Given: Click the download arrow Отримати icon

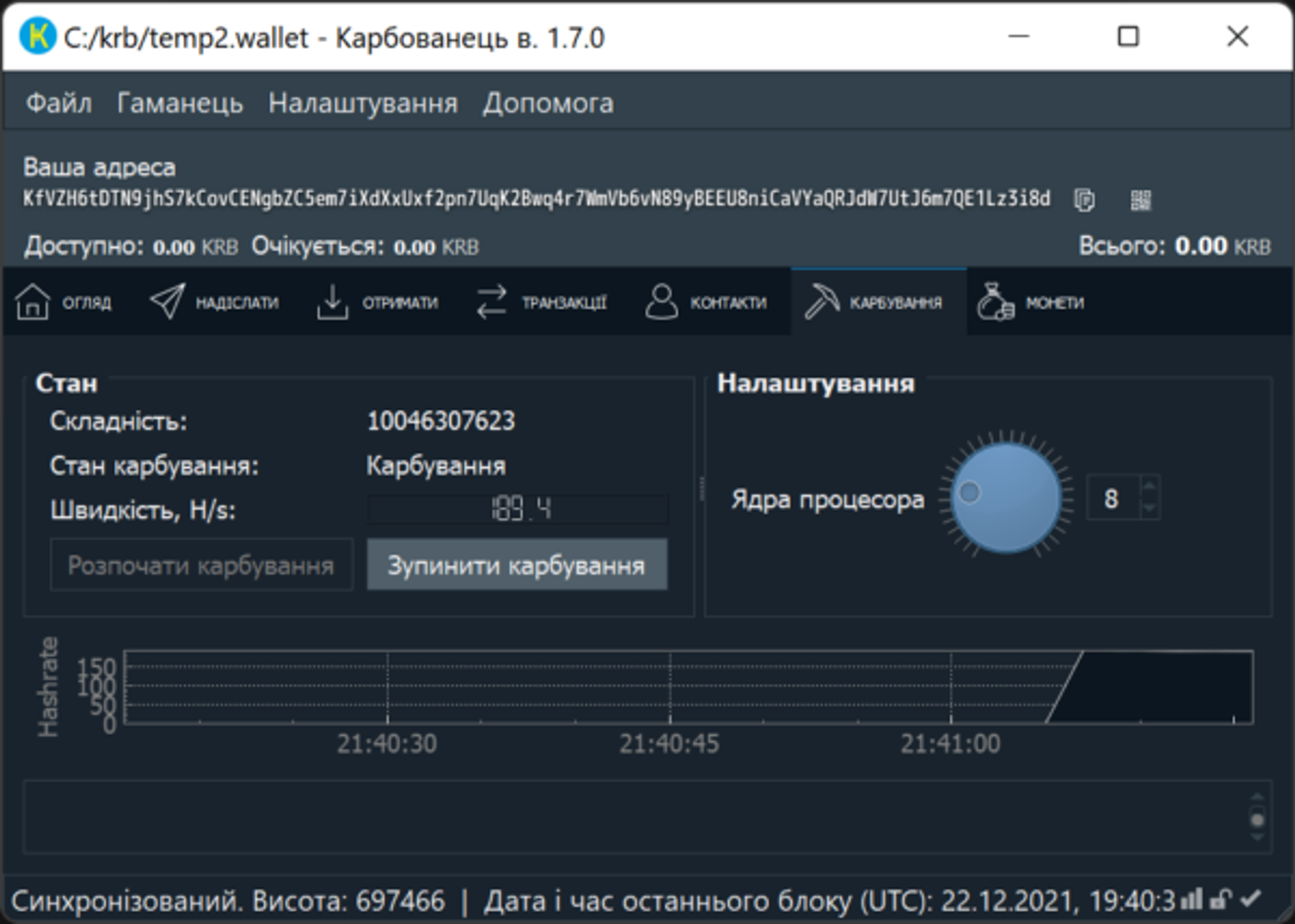Looking at the screenshot, I should [x=333, y=301].
